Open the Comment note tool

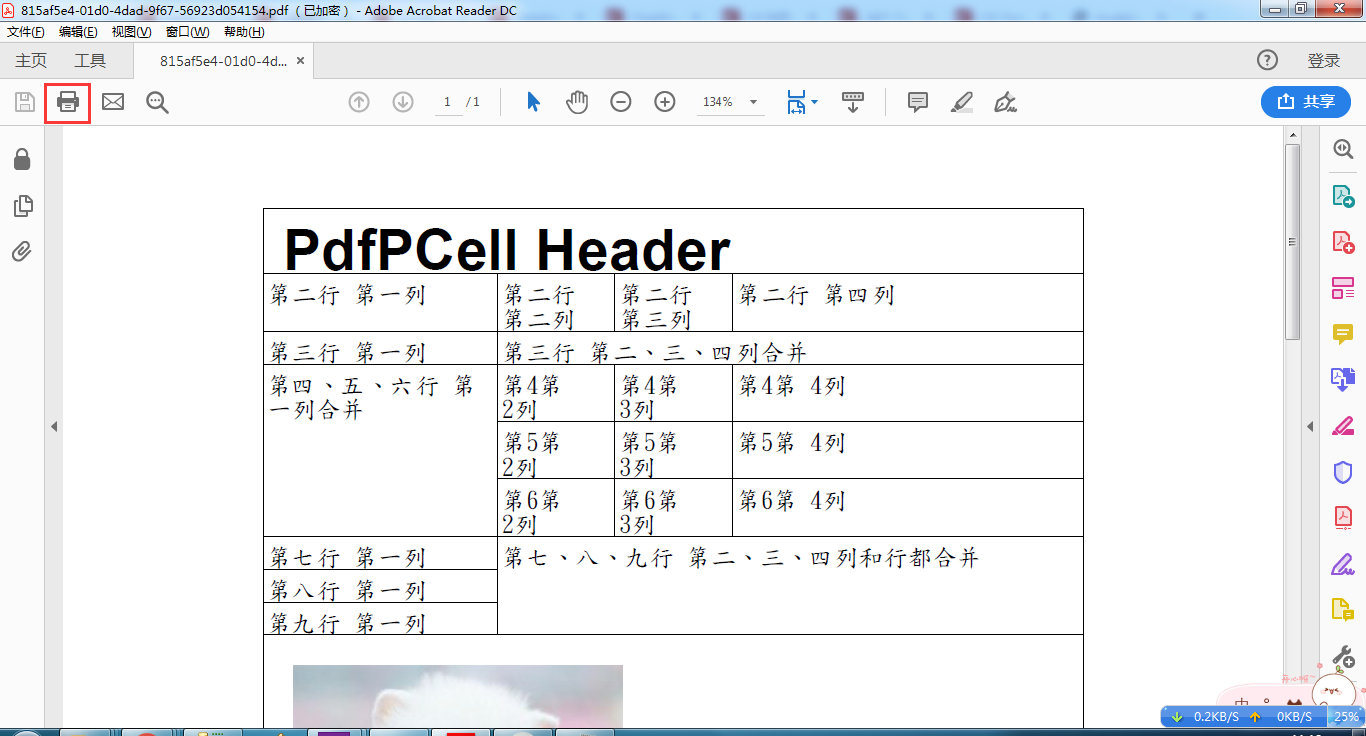[x=917, y=101]
